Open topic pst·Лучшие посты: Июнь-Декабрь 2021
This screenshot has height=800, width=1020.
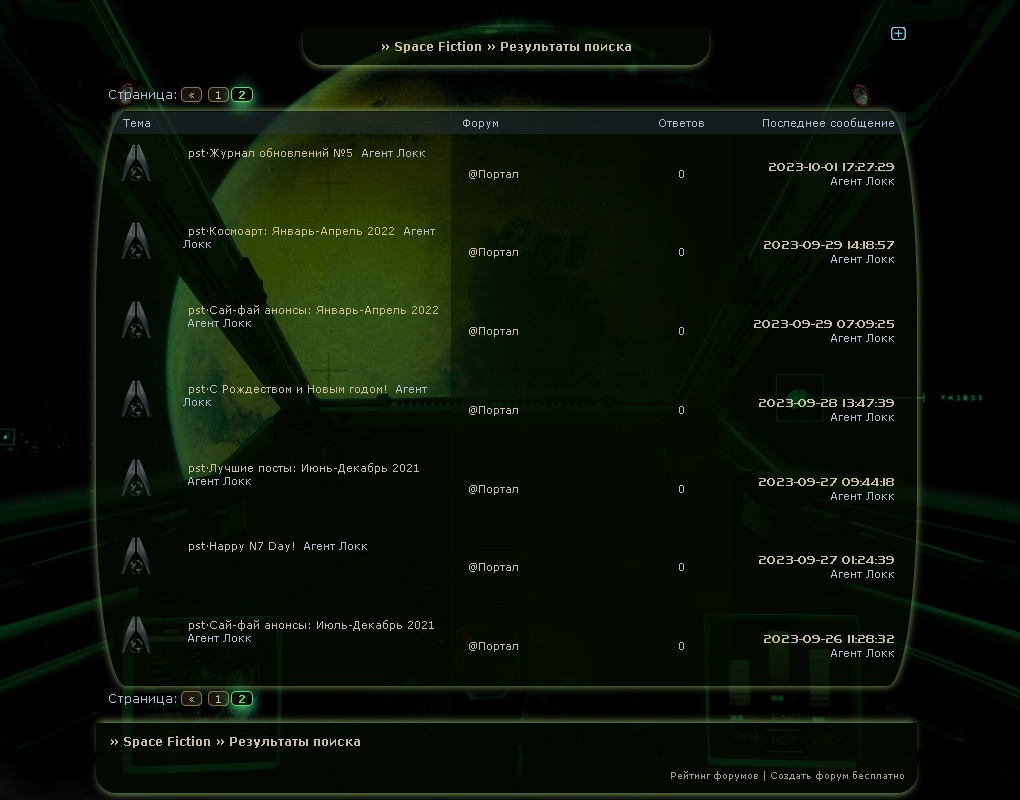[x=303, y=468]
